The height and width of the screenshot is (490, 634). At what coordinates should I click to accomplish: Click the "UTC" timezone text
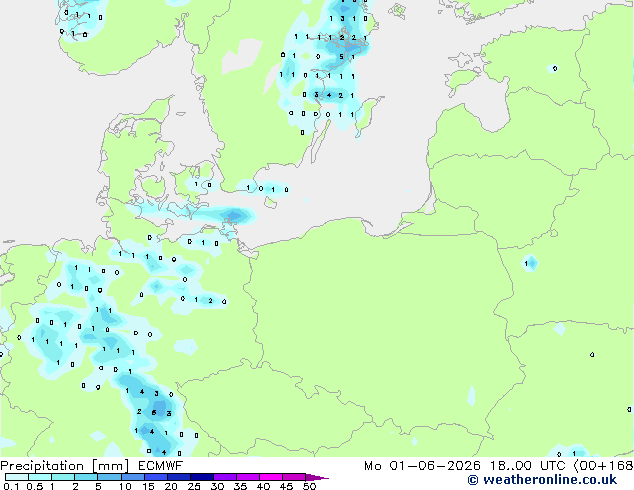pos(553,466)
